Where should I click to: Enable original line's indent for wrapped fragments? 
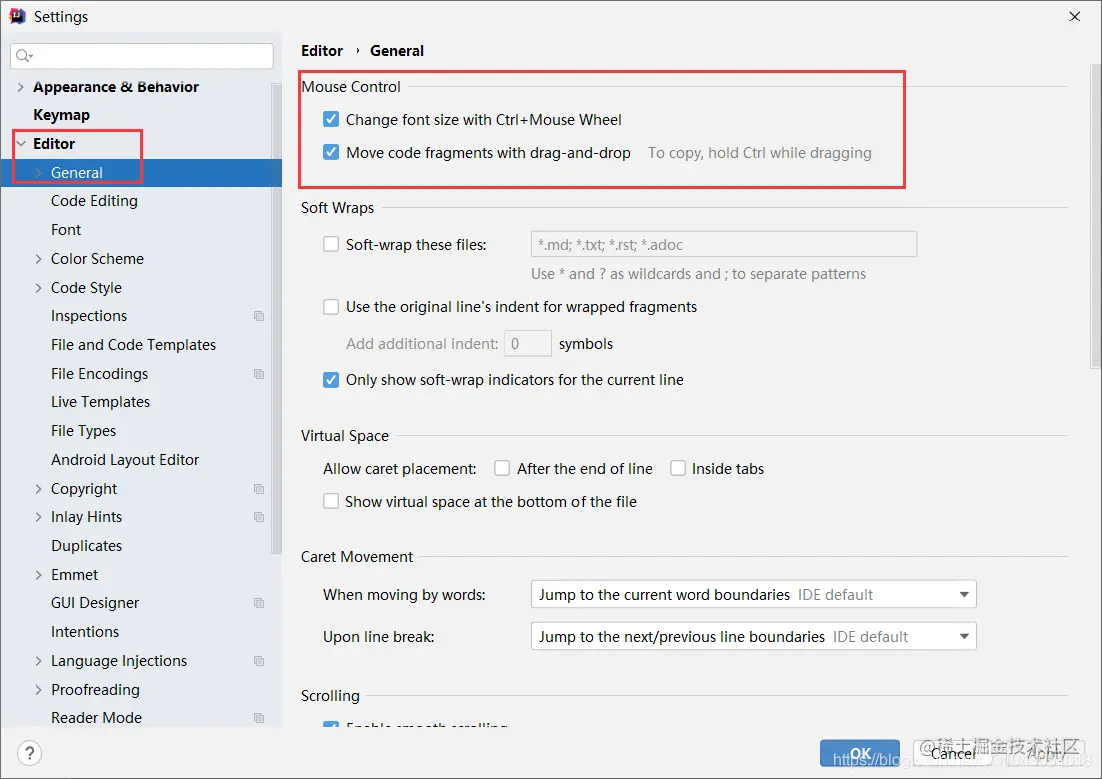point(331,307)
